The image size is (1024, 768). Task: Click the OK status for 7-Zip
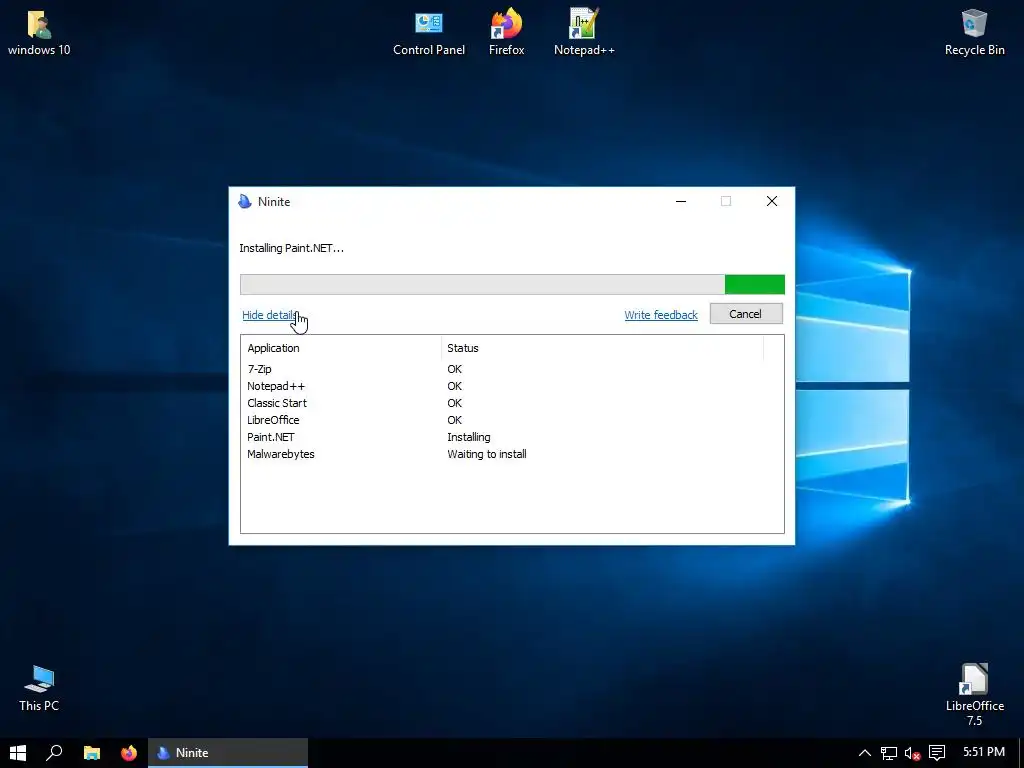[x=455, y=369]
